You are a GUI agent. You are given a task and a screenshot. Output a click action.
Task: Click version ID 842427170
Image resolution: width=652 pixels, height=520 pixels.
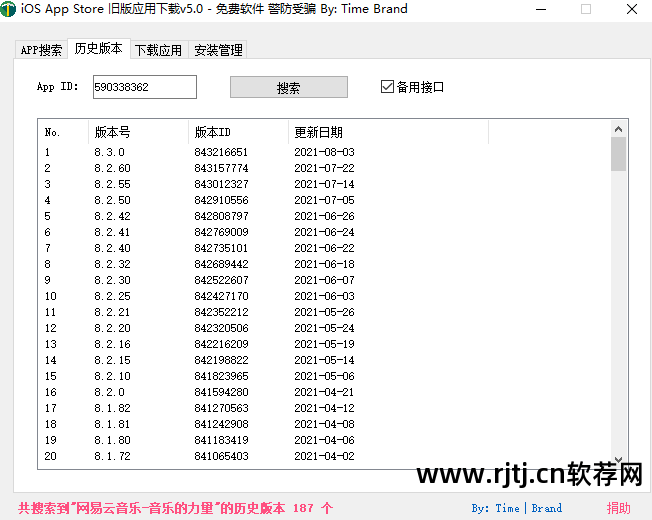pos(221,296)
